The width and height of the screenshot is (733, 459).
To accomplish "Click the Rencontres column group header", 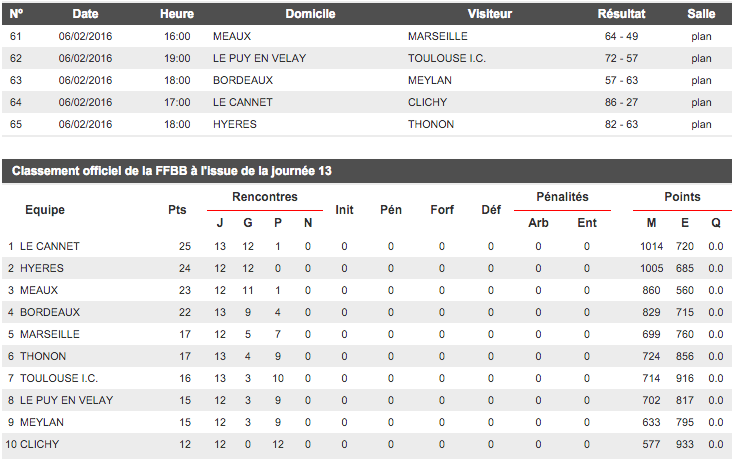I will [265, 197].
